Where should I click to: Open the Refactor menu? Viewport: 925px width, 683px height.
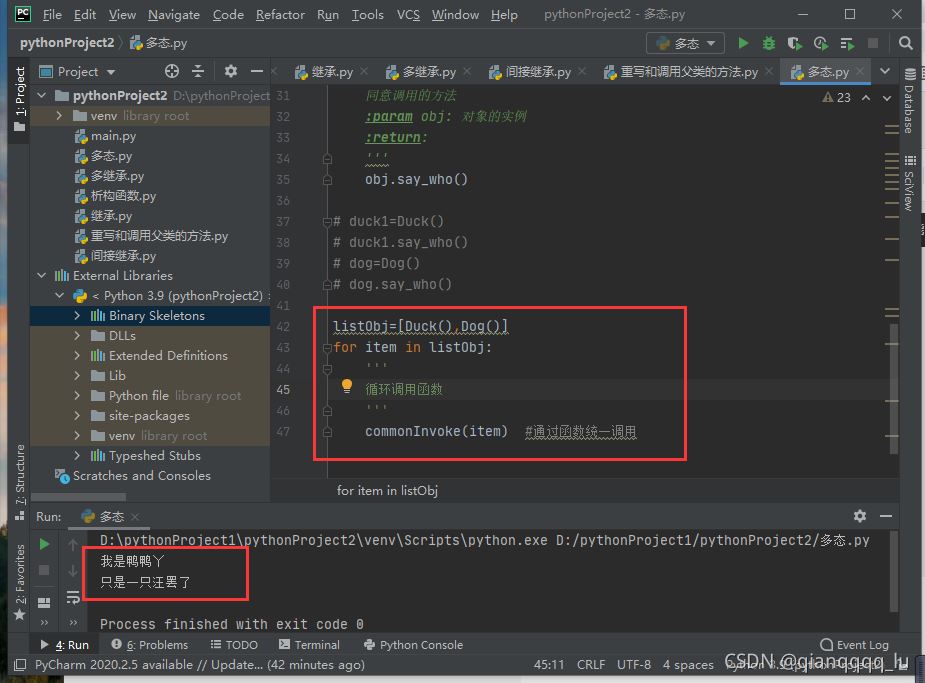pos(280,15)
